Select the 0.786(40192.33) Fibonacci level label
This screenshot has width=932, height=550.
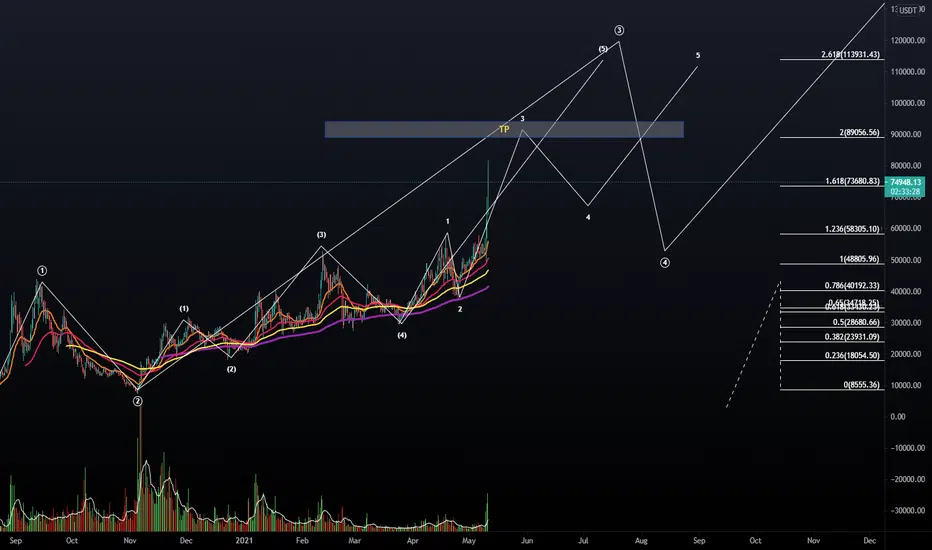coord(852,285)
